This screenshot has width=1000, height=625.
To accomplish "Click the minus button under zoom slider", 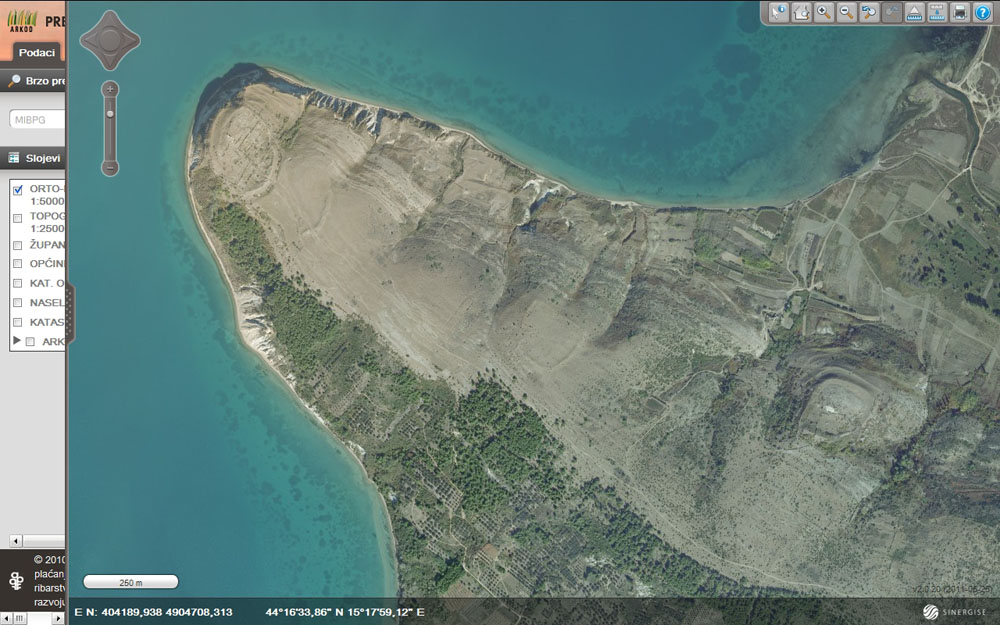I will pos(110,167).
